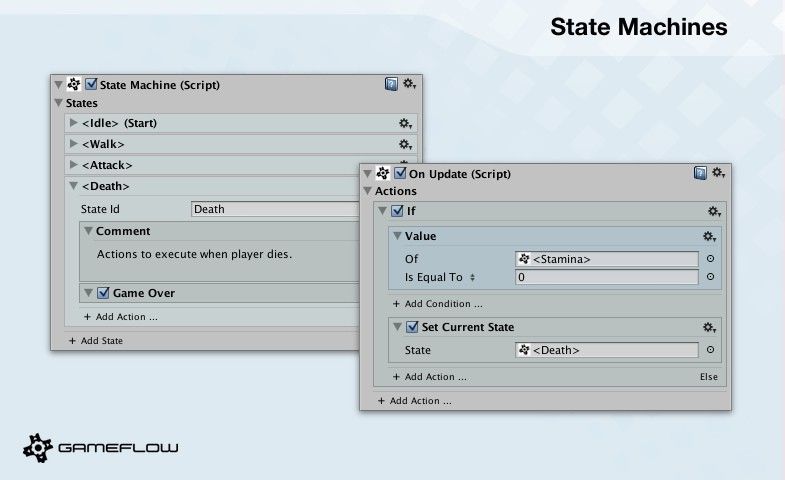Viewport: 785px width, 480px height.
Task: Open gear menu of the If action
Action: (714, 212)
